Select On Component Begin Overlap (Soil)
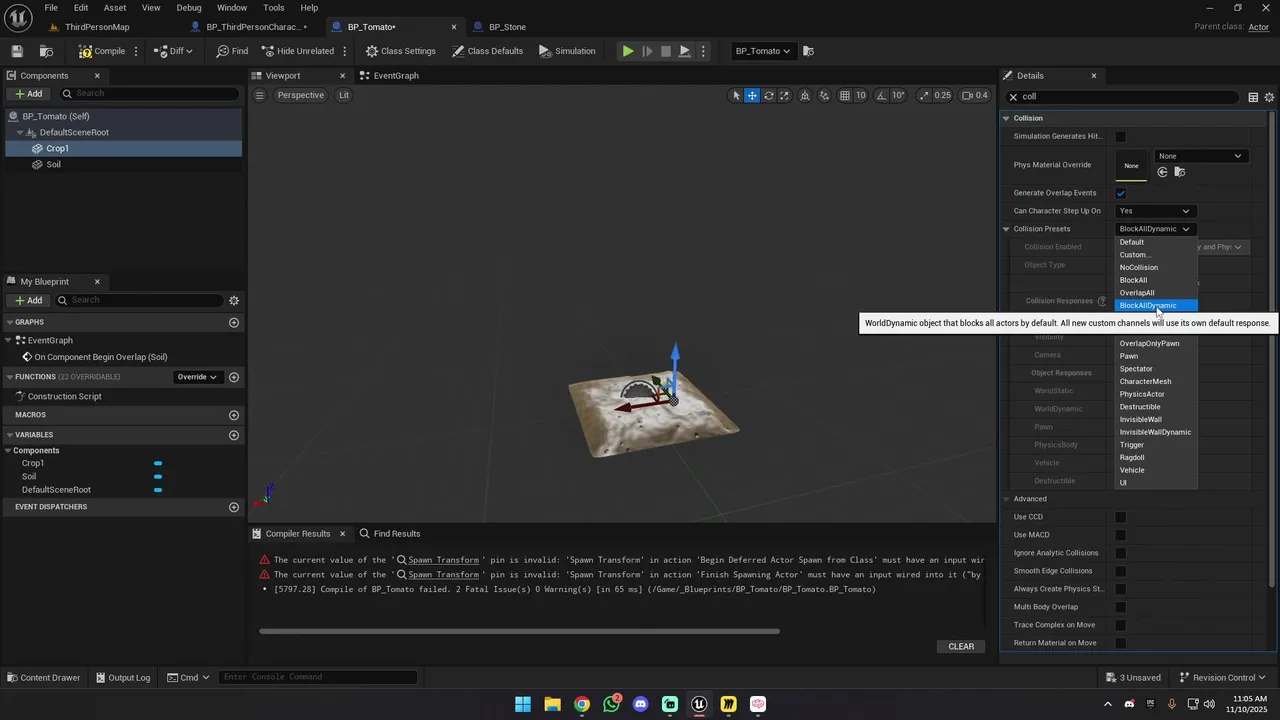This screenshot has width=1280, height=720. point(100,357)
